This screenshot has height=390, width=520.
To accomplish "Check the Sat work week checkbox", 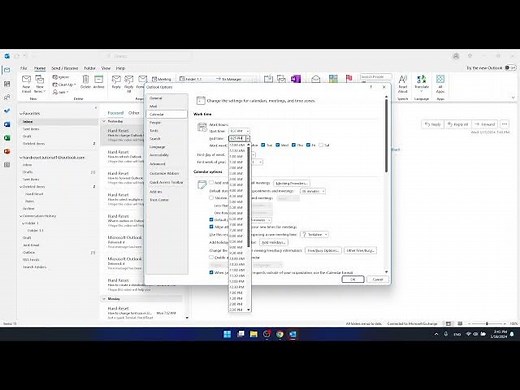I will [x=321, y=145].
